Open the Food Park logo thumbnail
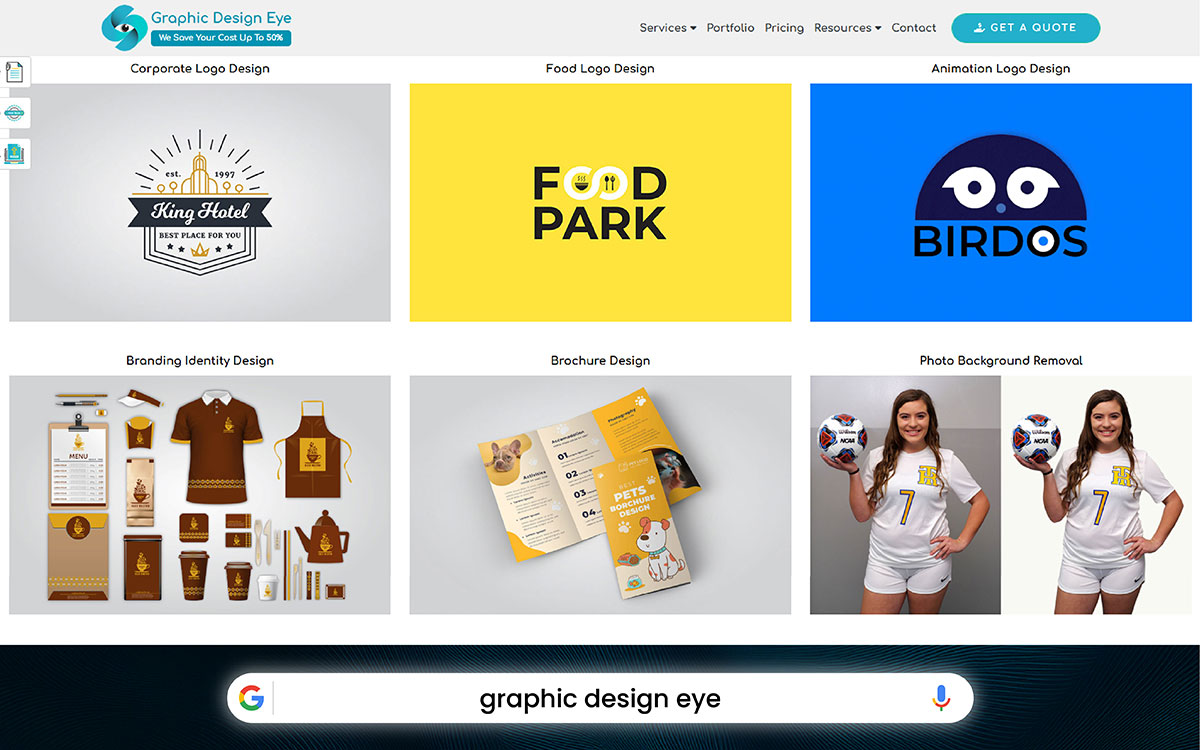 tap(600, 202)
